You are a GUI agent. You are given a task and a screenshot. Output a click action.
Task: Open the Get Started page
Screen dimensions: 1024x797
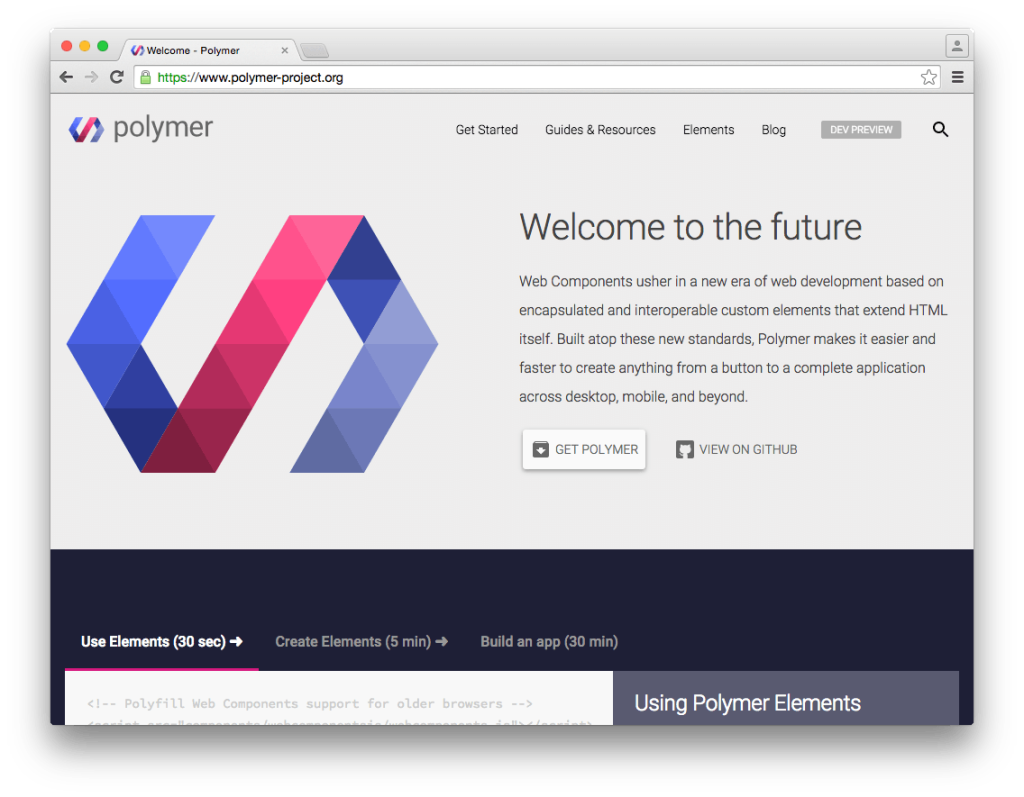point(486,129)
